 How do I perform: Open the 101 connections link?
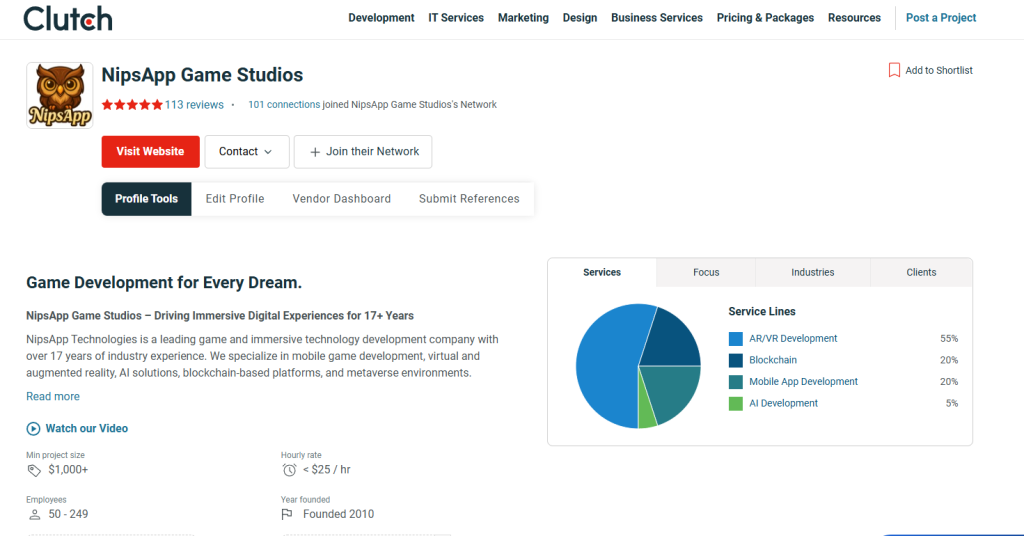284,104
